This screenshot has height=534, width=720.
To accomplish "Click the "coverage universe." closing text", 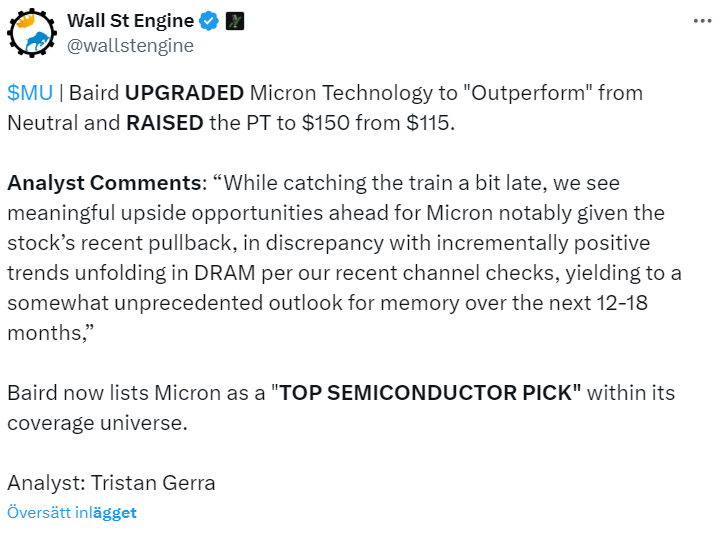I will [x=96, y=422].
